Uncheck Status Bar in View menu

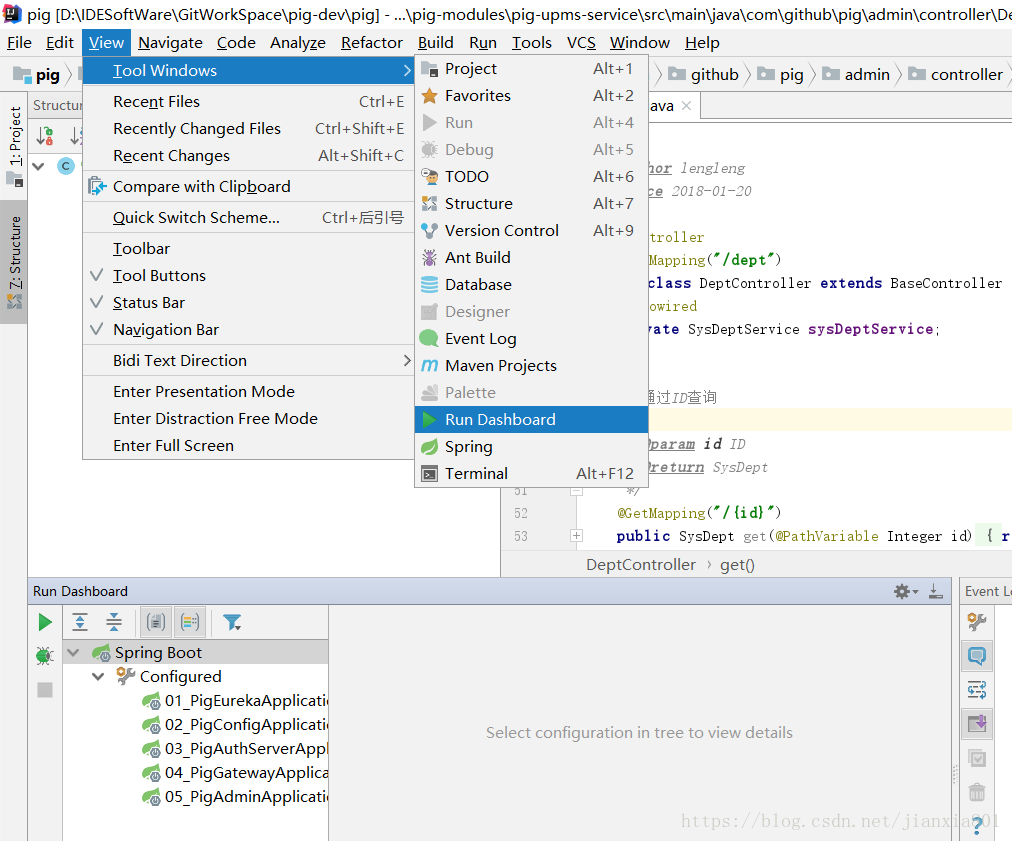[x=248, y=303]
